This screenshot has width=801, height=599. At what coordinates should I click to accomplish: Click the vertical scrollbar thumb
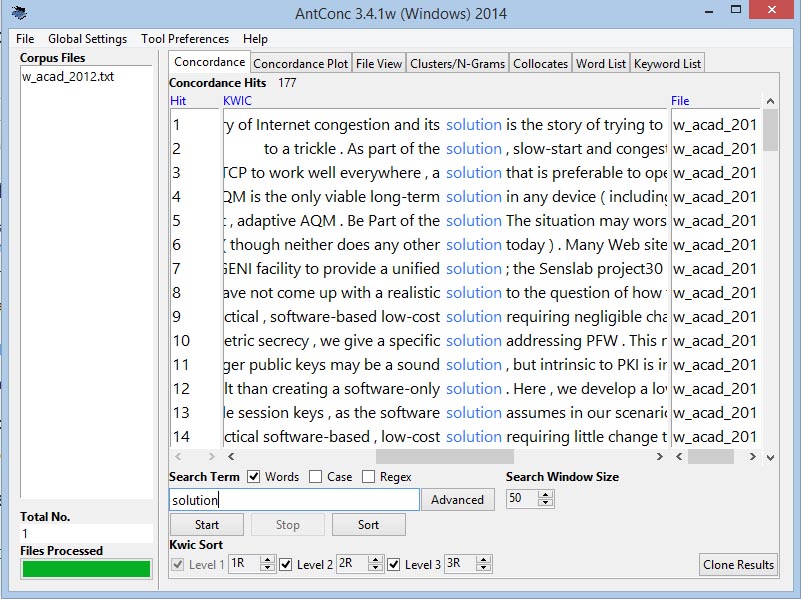770,131
